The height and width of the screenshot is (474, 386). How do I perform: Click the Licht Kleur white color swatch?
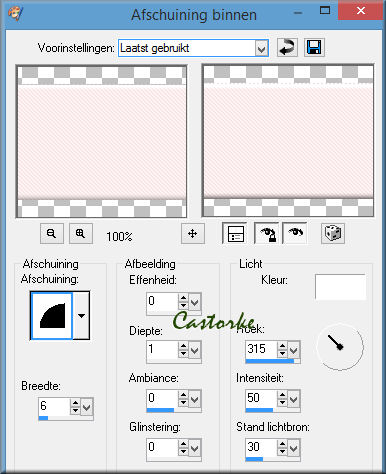pos(340,287)
